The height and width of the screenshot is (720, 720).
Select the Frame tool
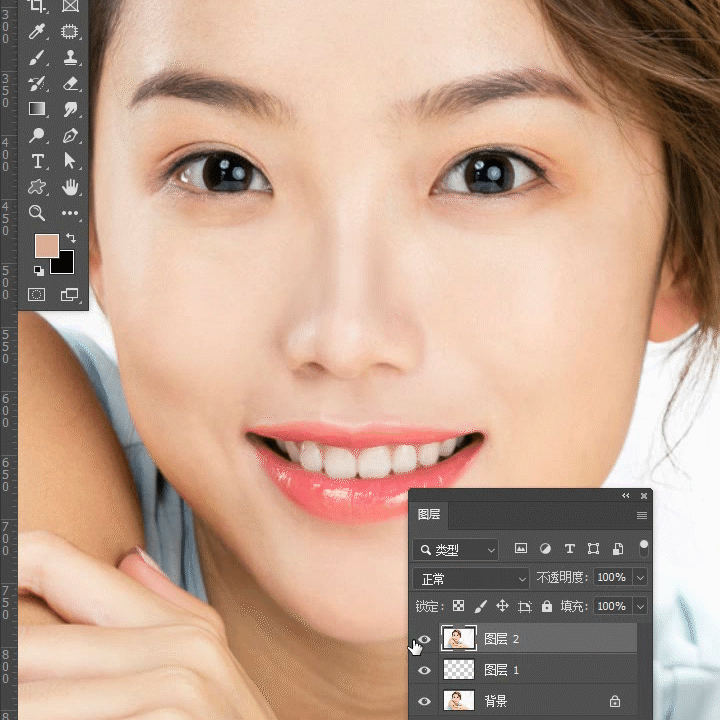coord(70,6)
